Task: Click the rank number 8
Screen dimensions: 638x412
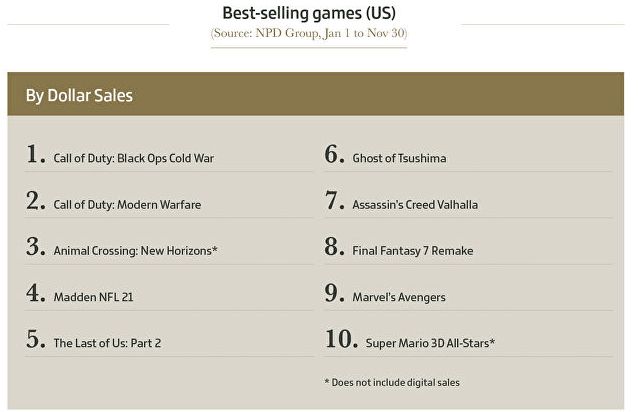Action: coord(334,247)
